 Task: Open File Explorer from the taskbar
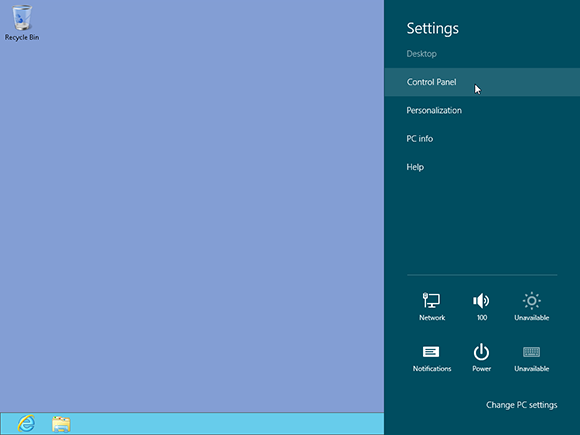(61, 424)
